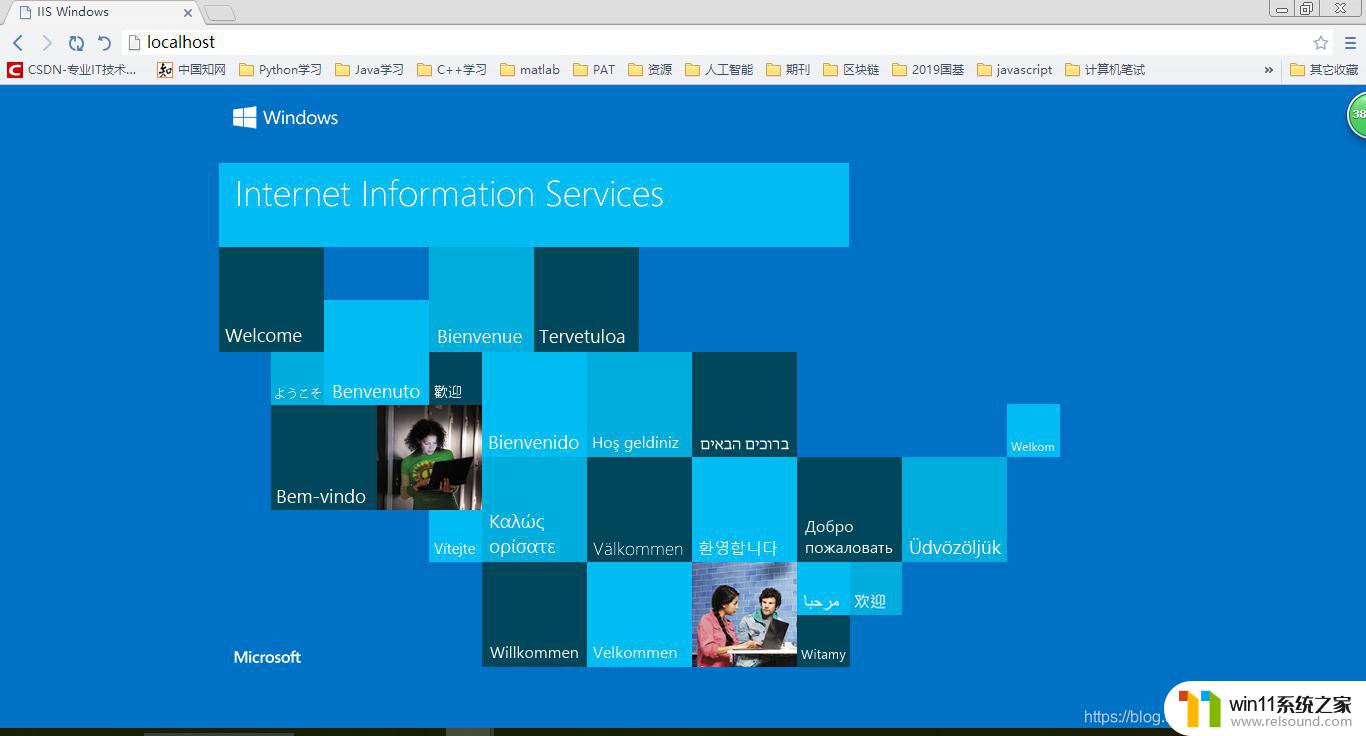Open the 期刊 bookmark folder
Screen dimensions: 1366x736
point(788,70)
